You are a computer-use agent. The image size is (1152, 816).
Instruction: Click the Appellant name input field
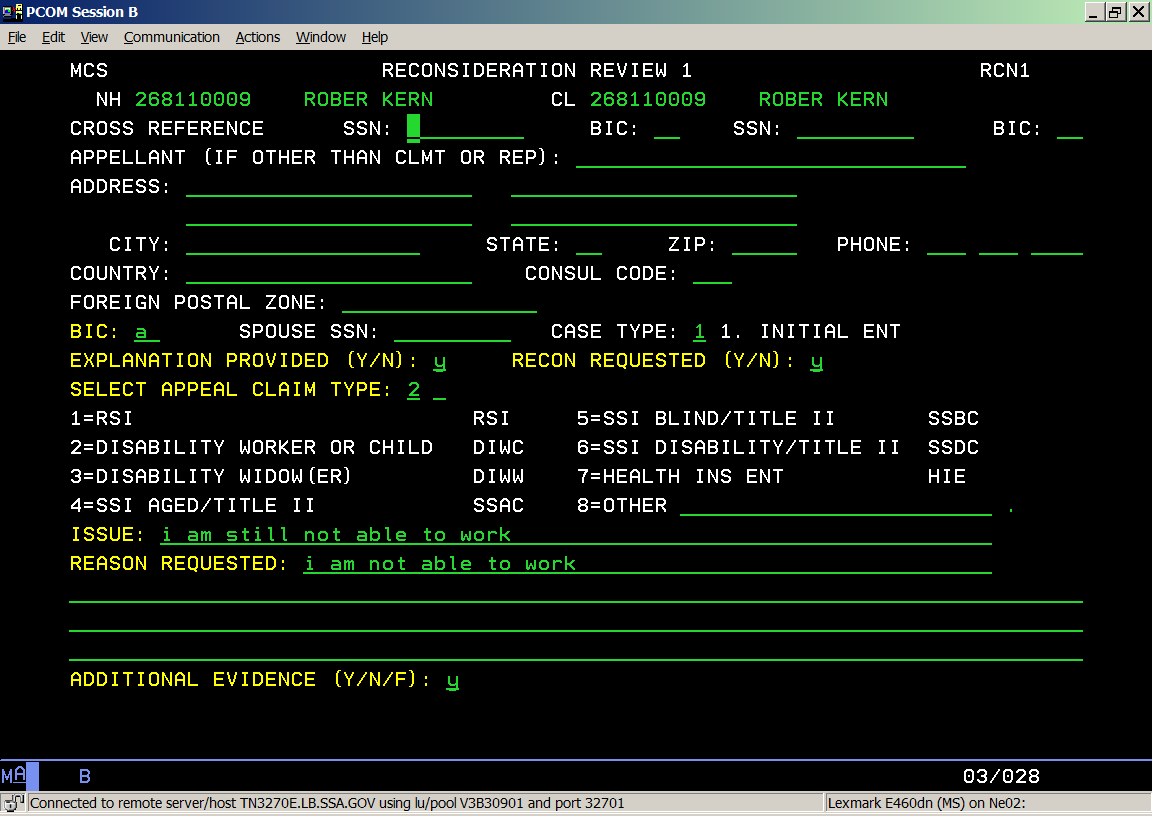pyautogui.click(x=770, y=157)
